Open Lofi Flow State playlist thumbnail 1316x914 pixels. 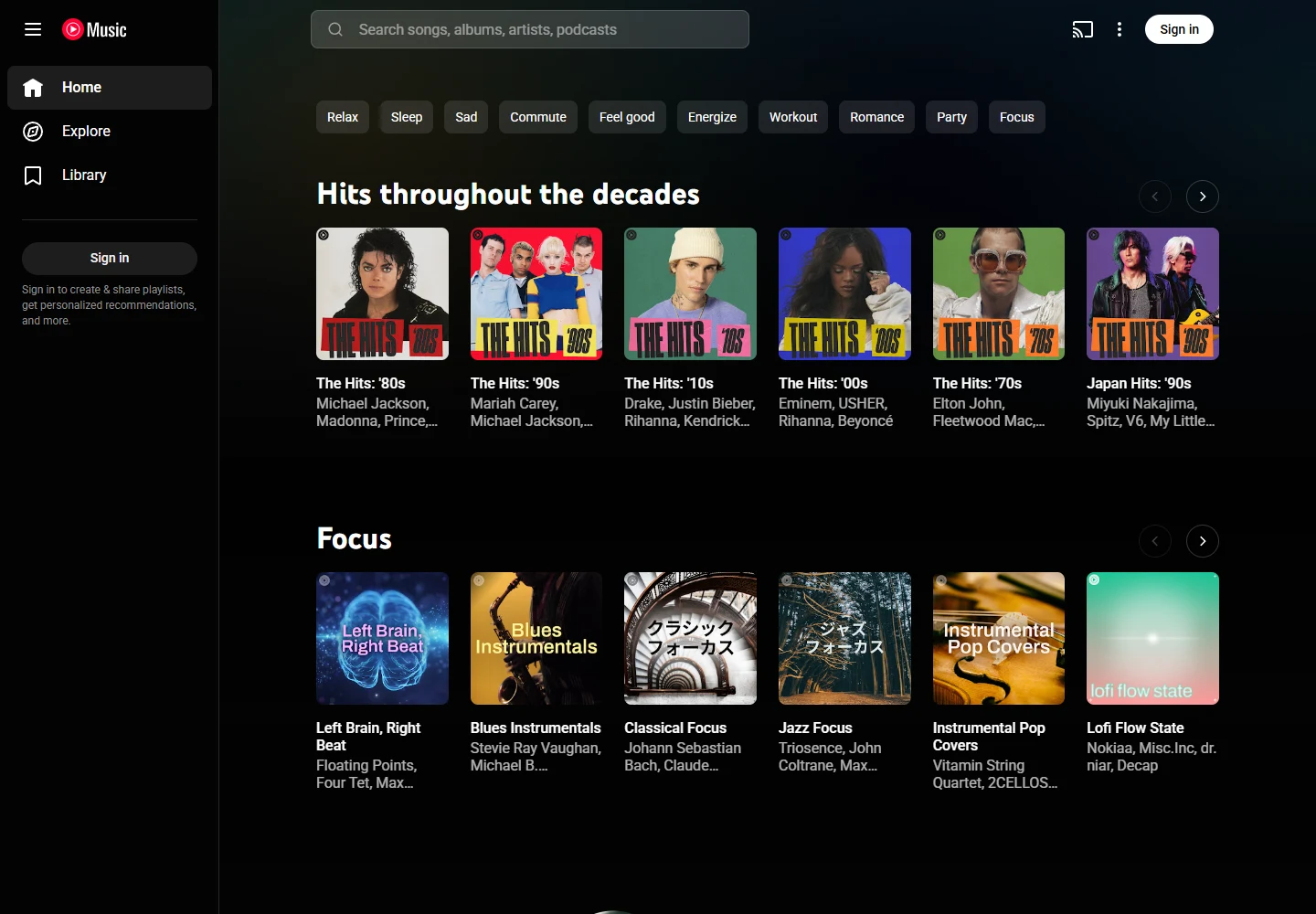click(x=1152, y=638)
